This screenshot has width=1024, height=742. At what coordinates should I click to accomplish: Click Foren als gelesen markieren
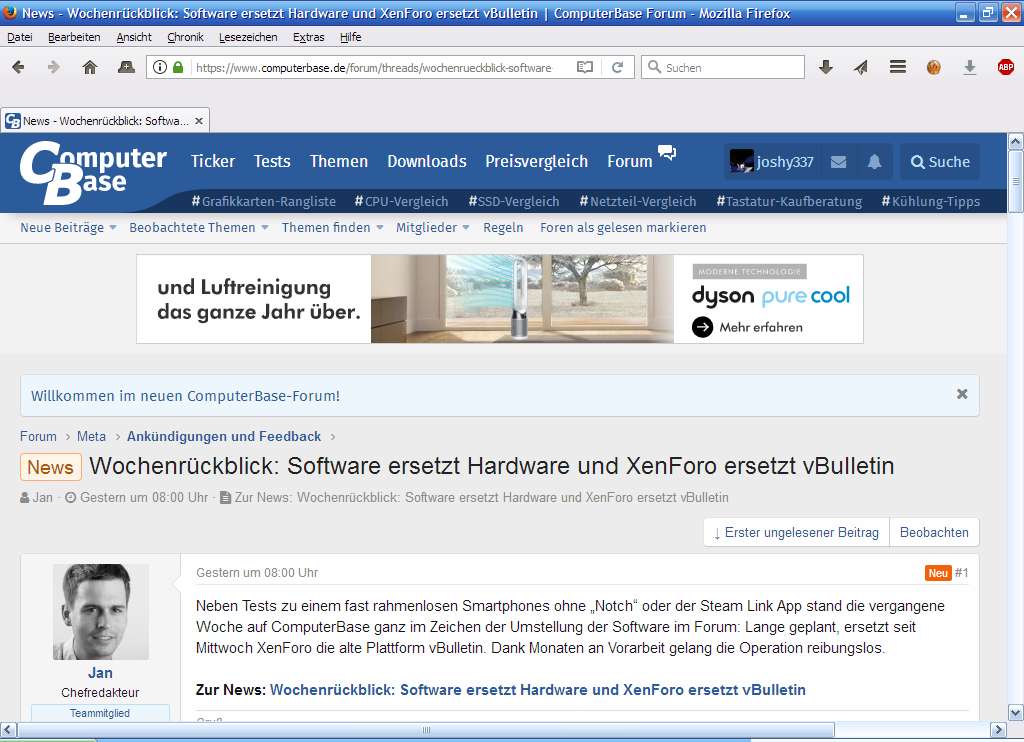point(623,227)
